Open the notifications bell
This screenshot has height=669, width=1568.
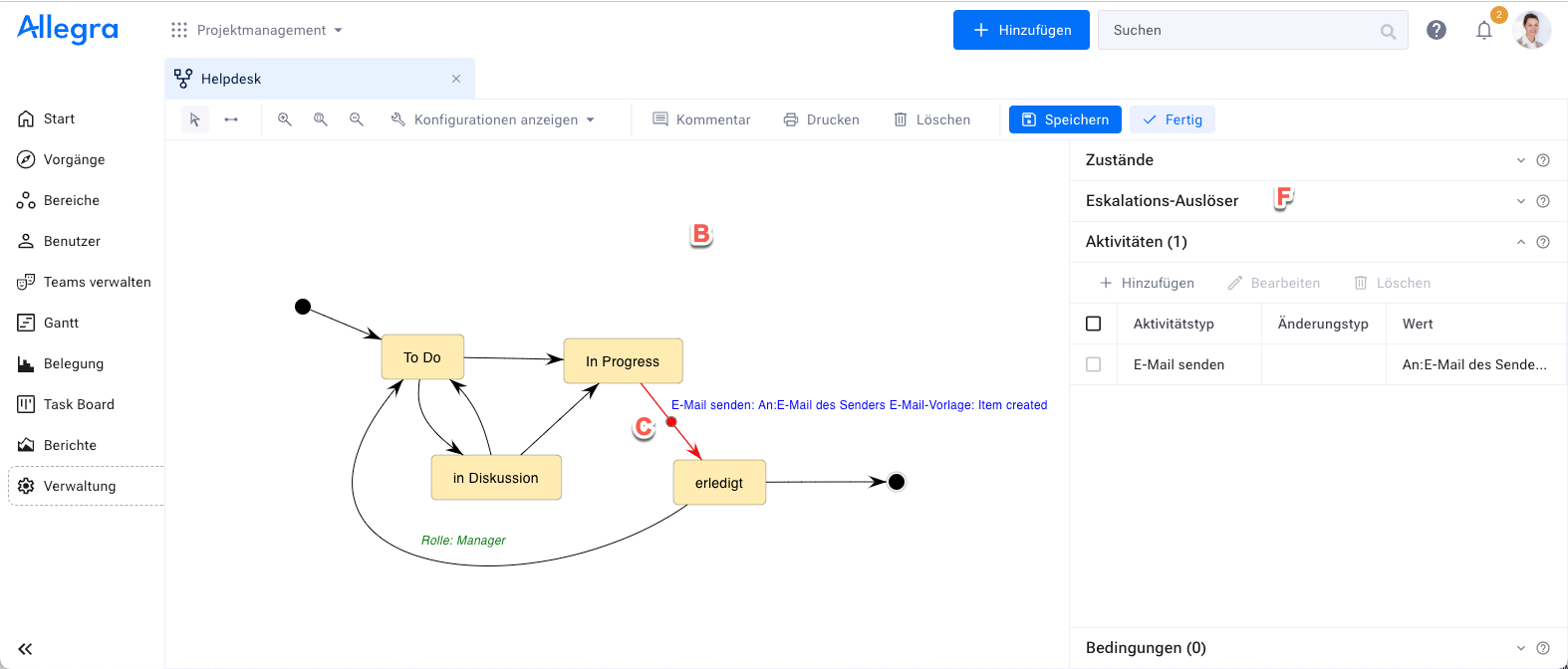pos(1483,30)
